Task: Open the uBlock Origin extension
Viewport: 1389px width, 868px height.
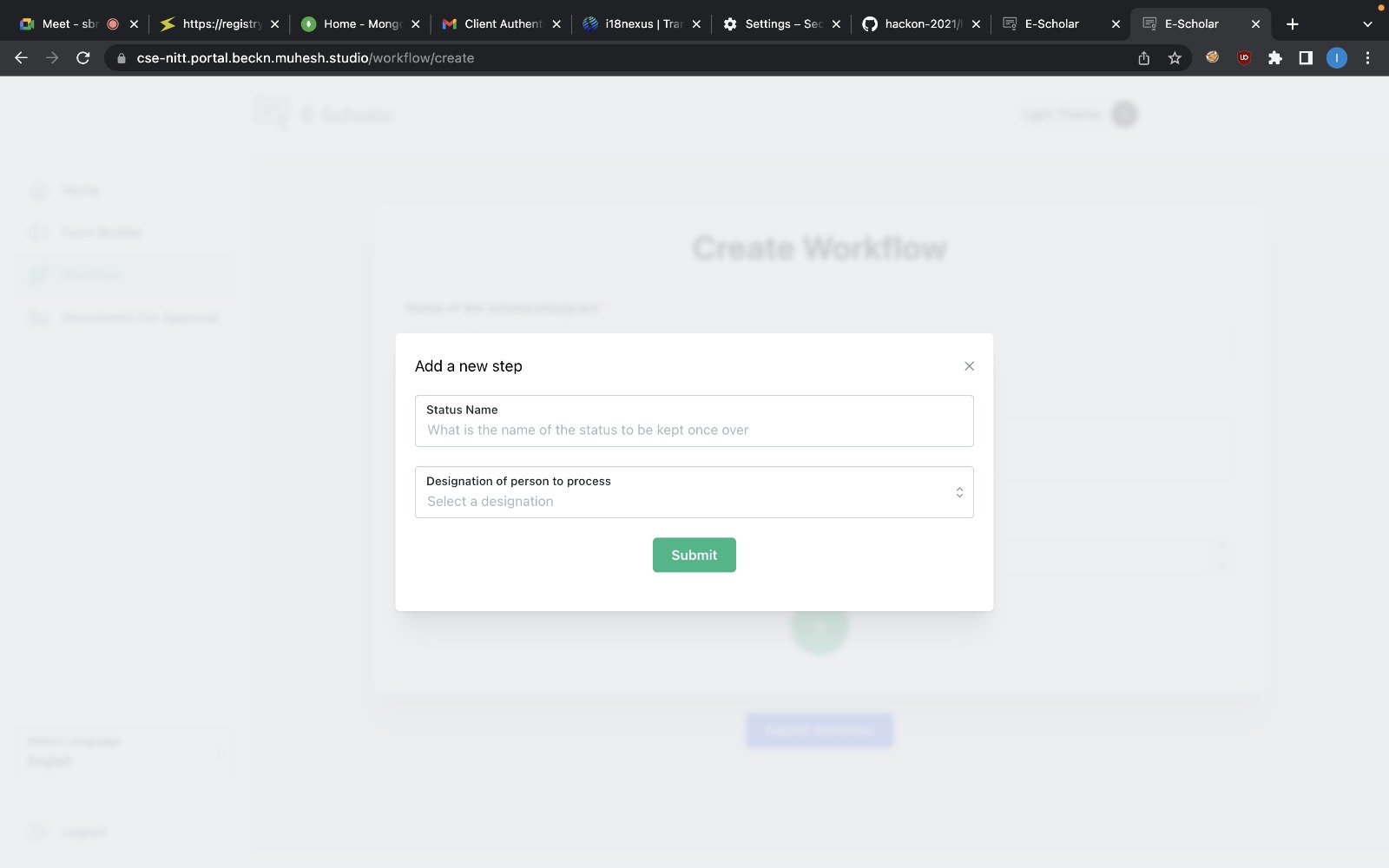Action: coord(1244,58)
